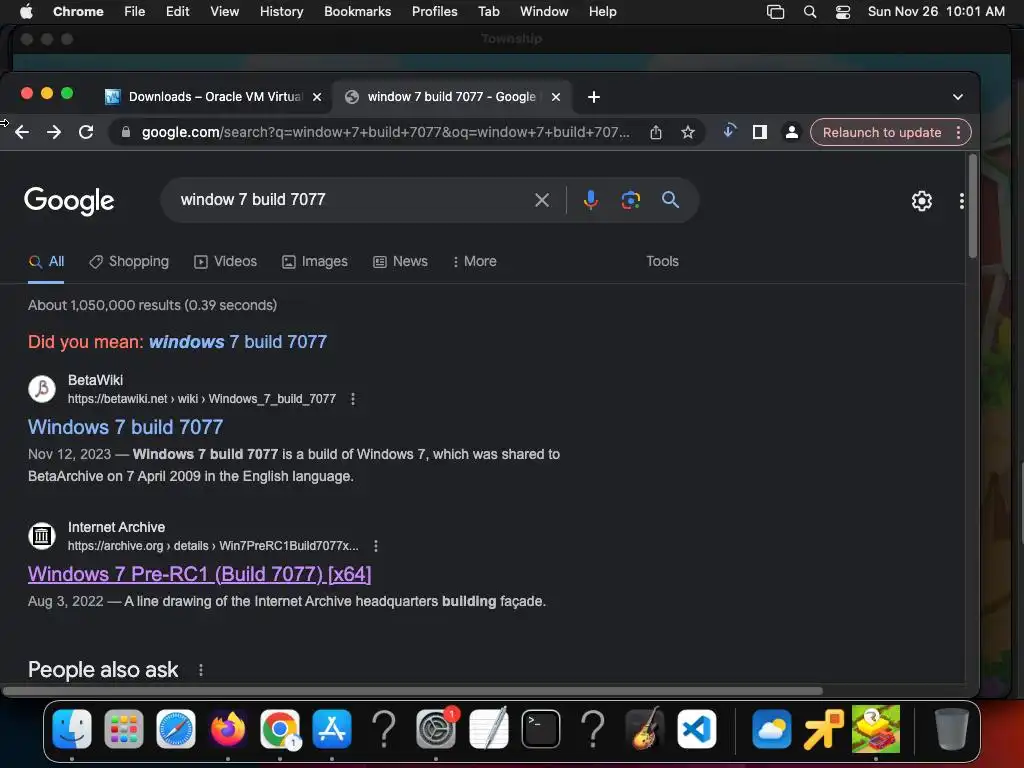Click the address bar URL
The image size is (1024, 768).
(x=385, y=133)
